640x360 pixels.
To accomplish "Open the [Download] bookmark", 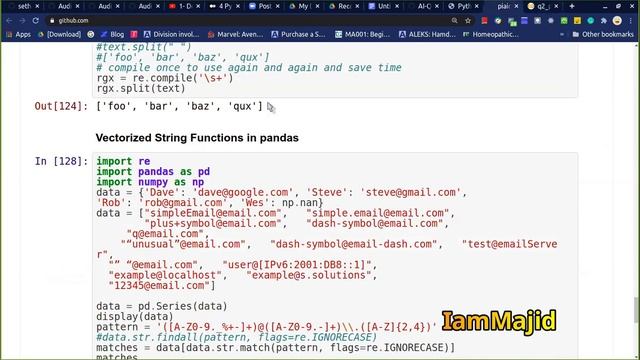I will [x=60, y=35].
